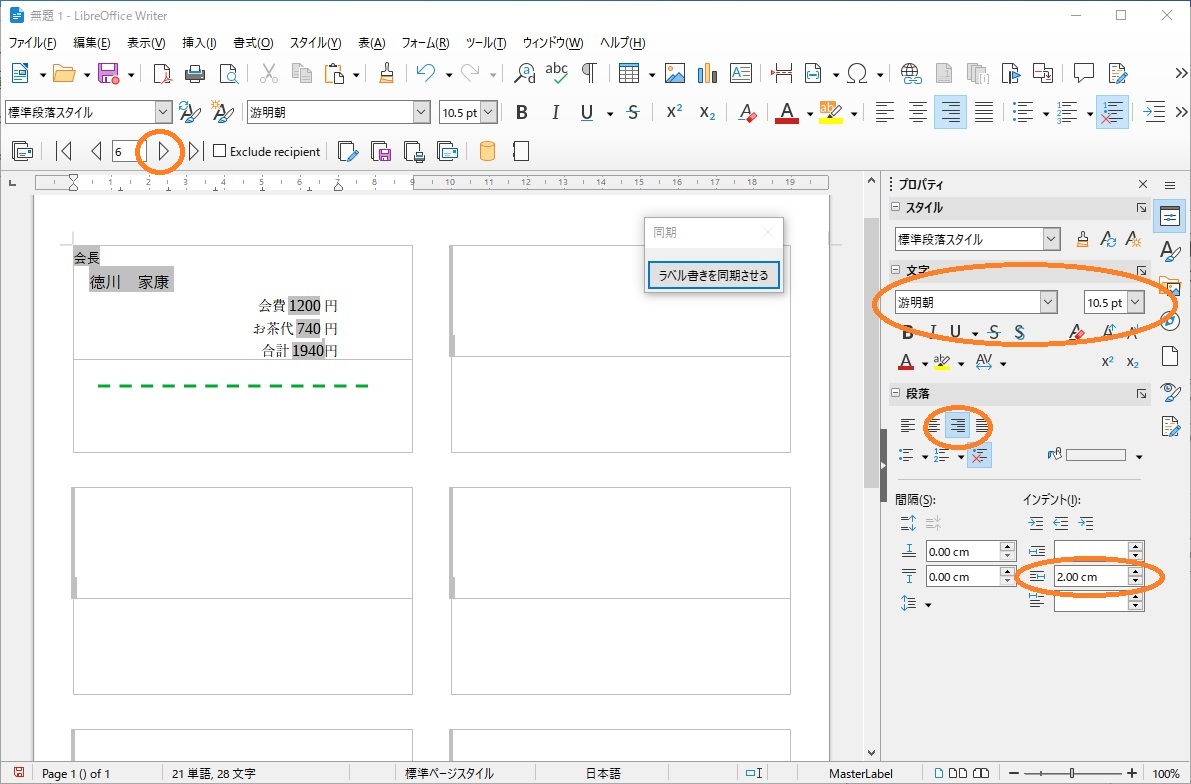Toggle Align Left in sidebar paragraph section
The width and height of the screenshot is (1191, 784).
(x=908, y=426)
